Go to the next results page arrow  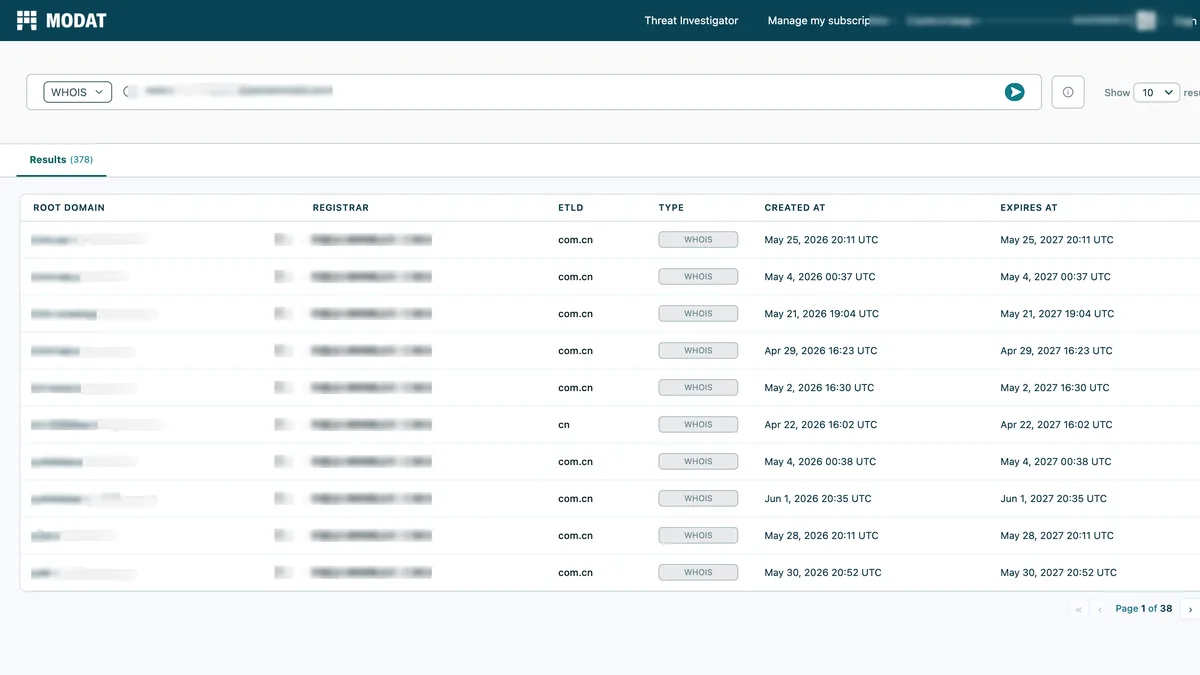tap(1190, 609)
